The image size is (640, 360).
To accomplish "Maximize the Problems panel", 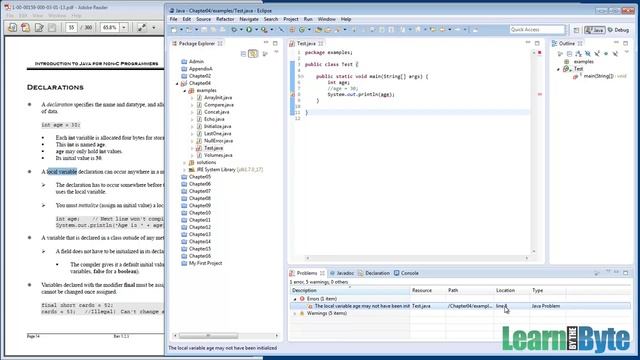I will pos(626,272).
